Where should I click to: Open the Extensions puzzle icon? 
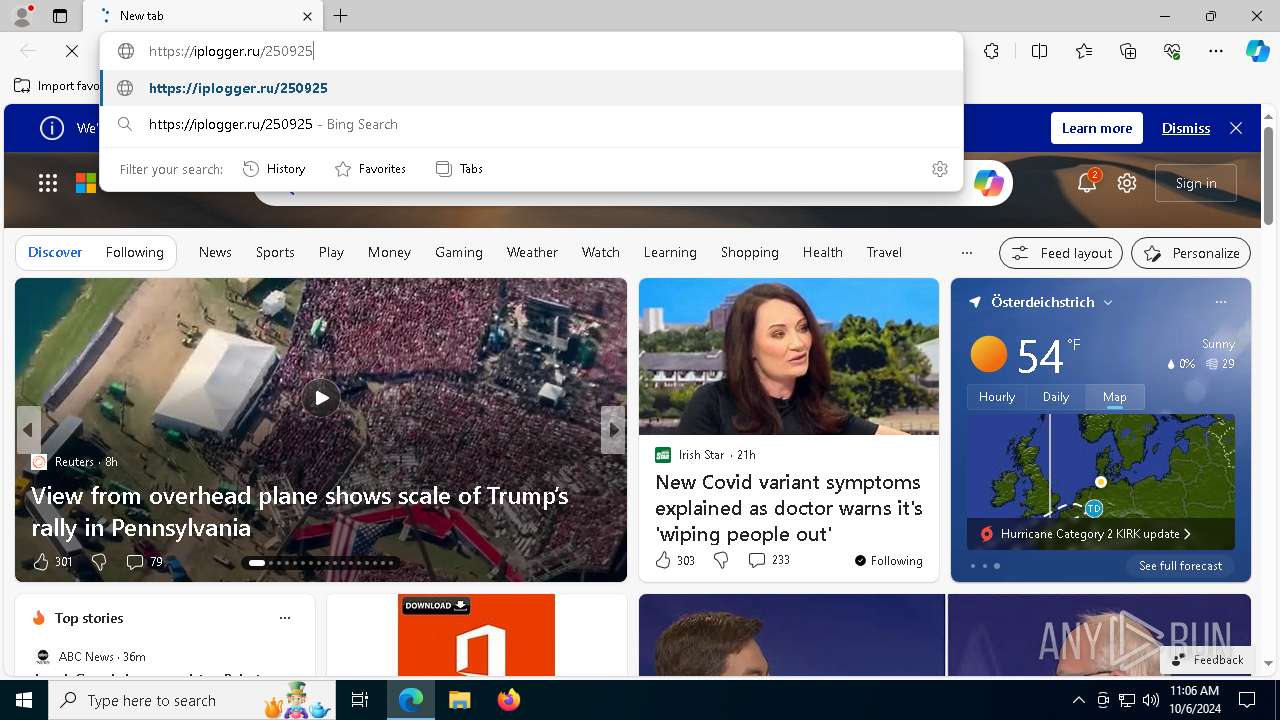991,51
